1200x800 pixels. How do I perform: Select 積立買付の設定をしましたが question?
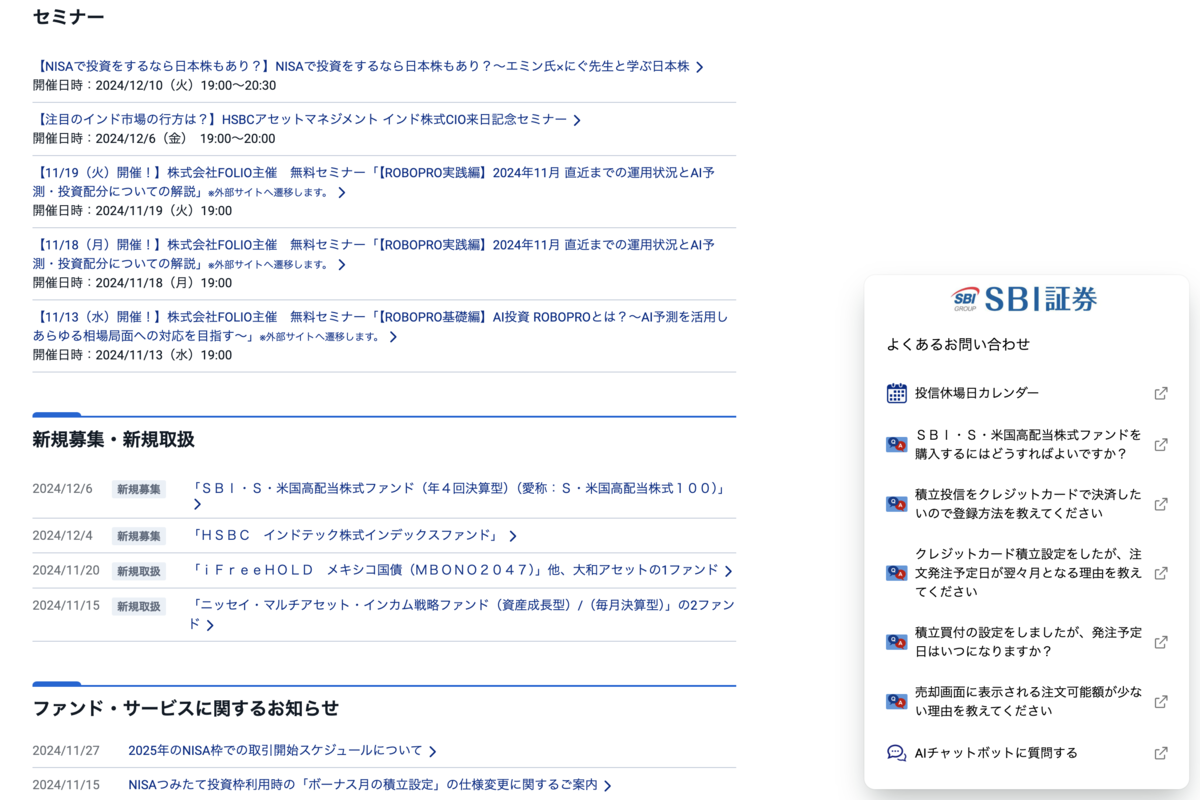(1028, 642)
